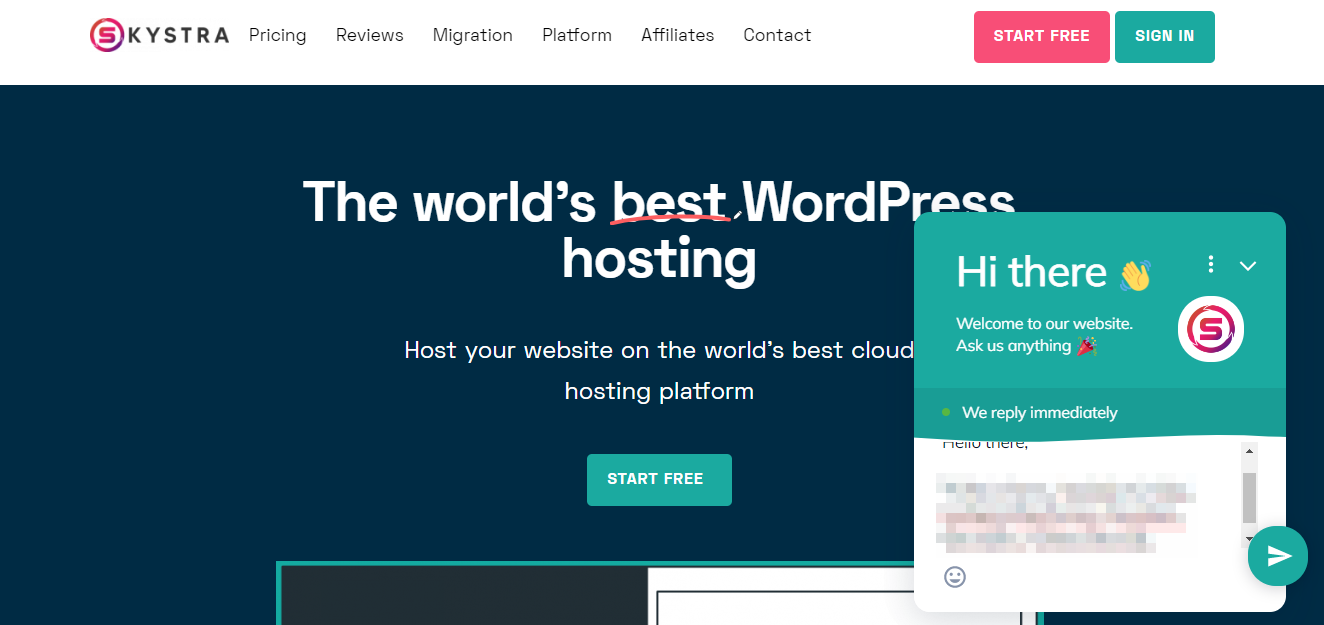Click the chat scrollbar up arrow
This screenshot has width=1324, height=625.
(x=1249, y=451)
